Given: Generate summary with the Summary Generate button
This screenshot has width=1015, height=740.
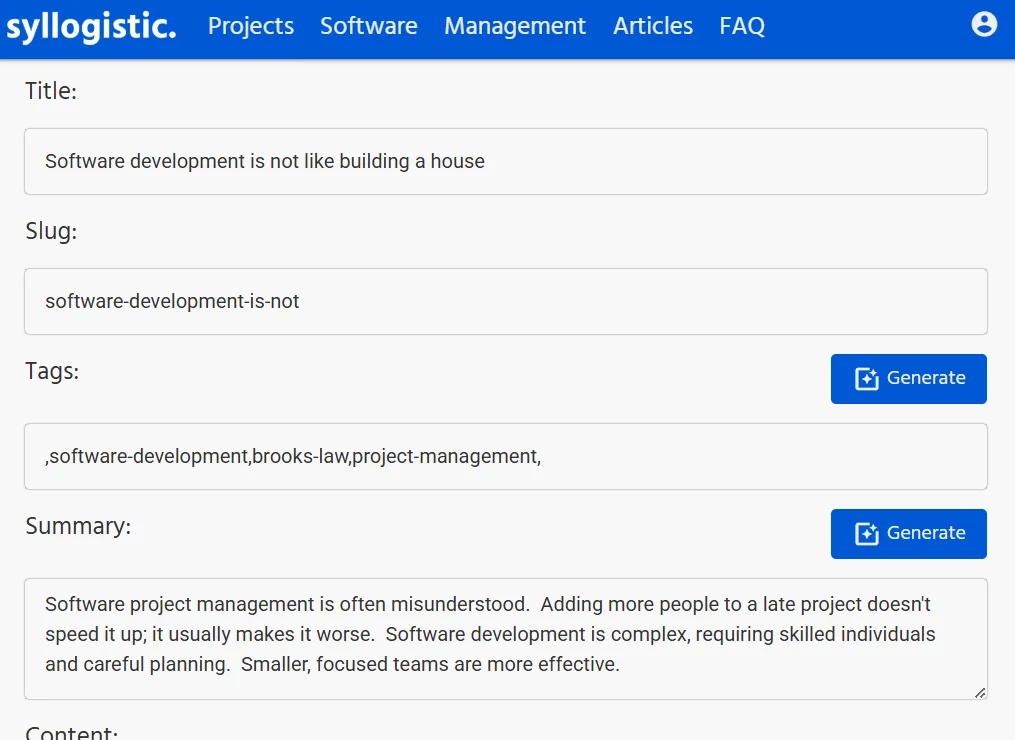Looking at the screenshot, I should (909, 534).
